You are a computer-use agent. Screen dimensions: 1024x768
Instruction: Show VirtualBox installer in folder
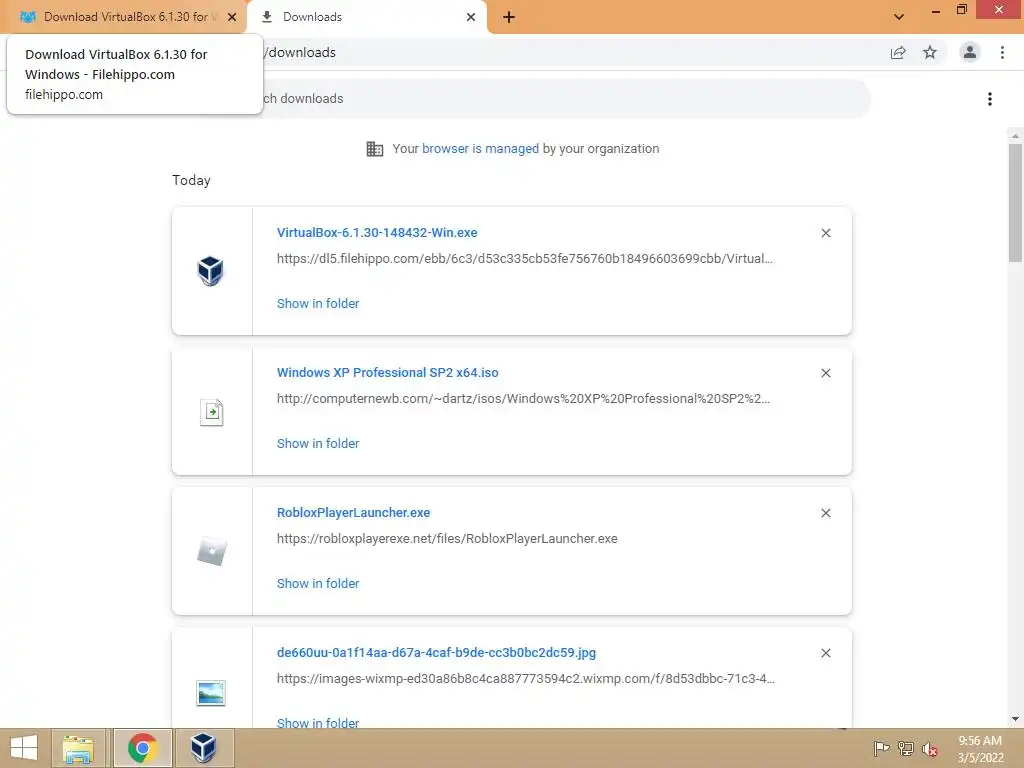318,303
